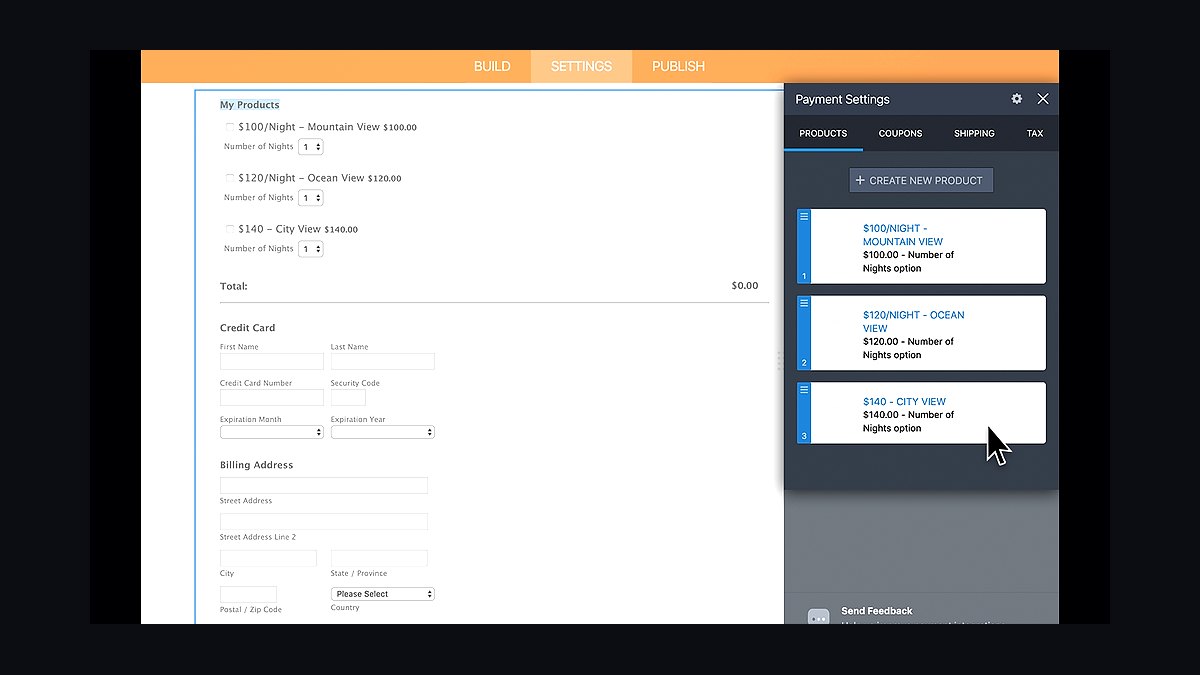Open Number of Nights dropdown for City View
Viewport: 1200px width, 675px height.
click(x=311, y=249)
